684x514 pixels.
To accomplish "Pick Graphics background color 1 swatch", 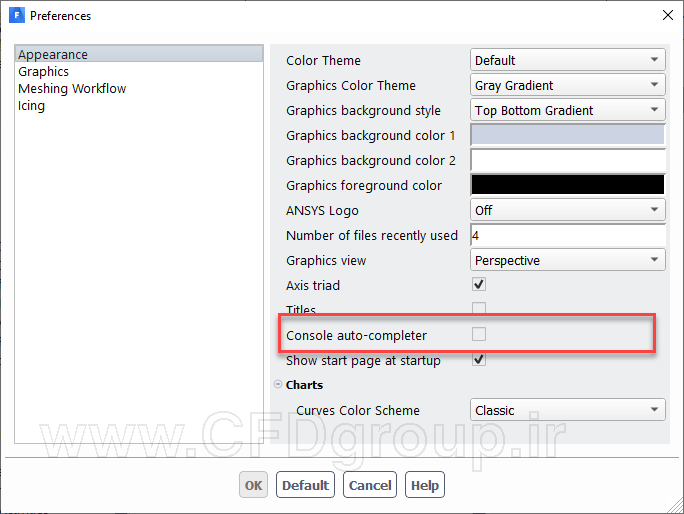I will point(568,135).
